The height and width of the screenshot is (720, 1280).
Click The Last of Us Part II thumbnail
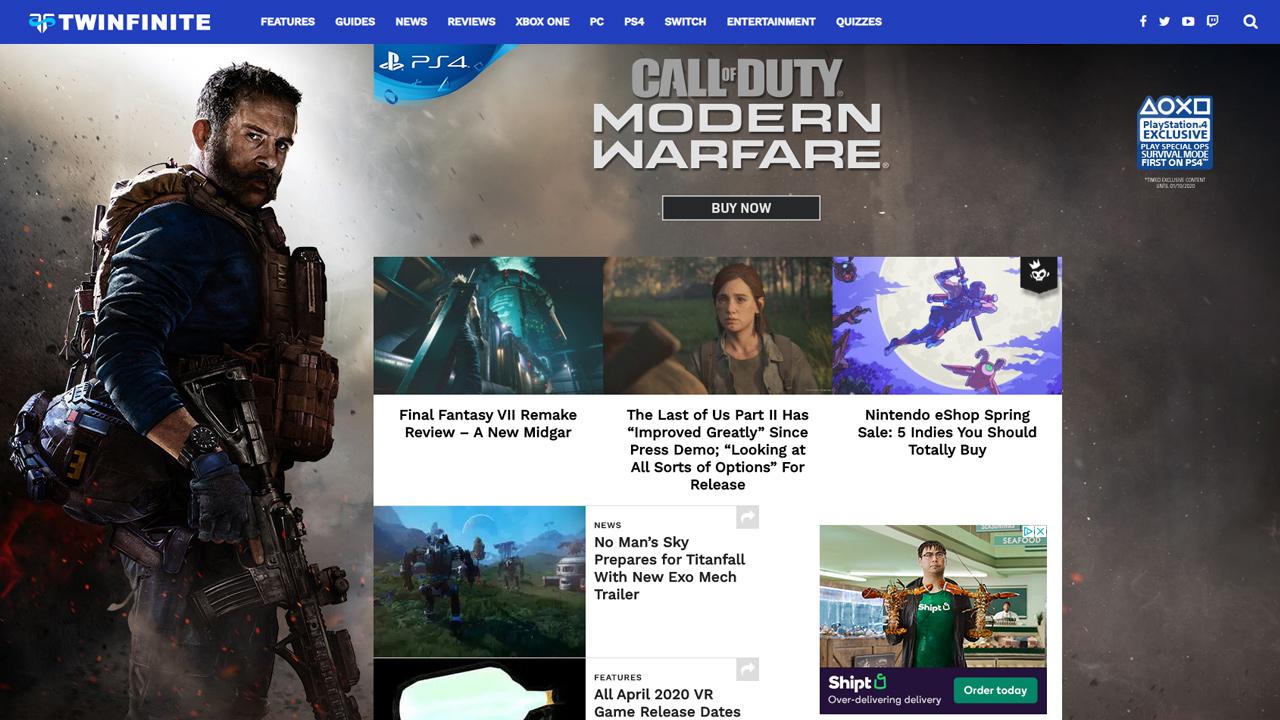pos(718,325)
